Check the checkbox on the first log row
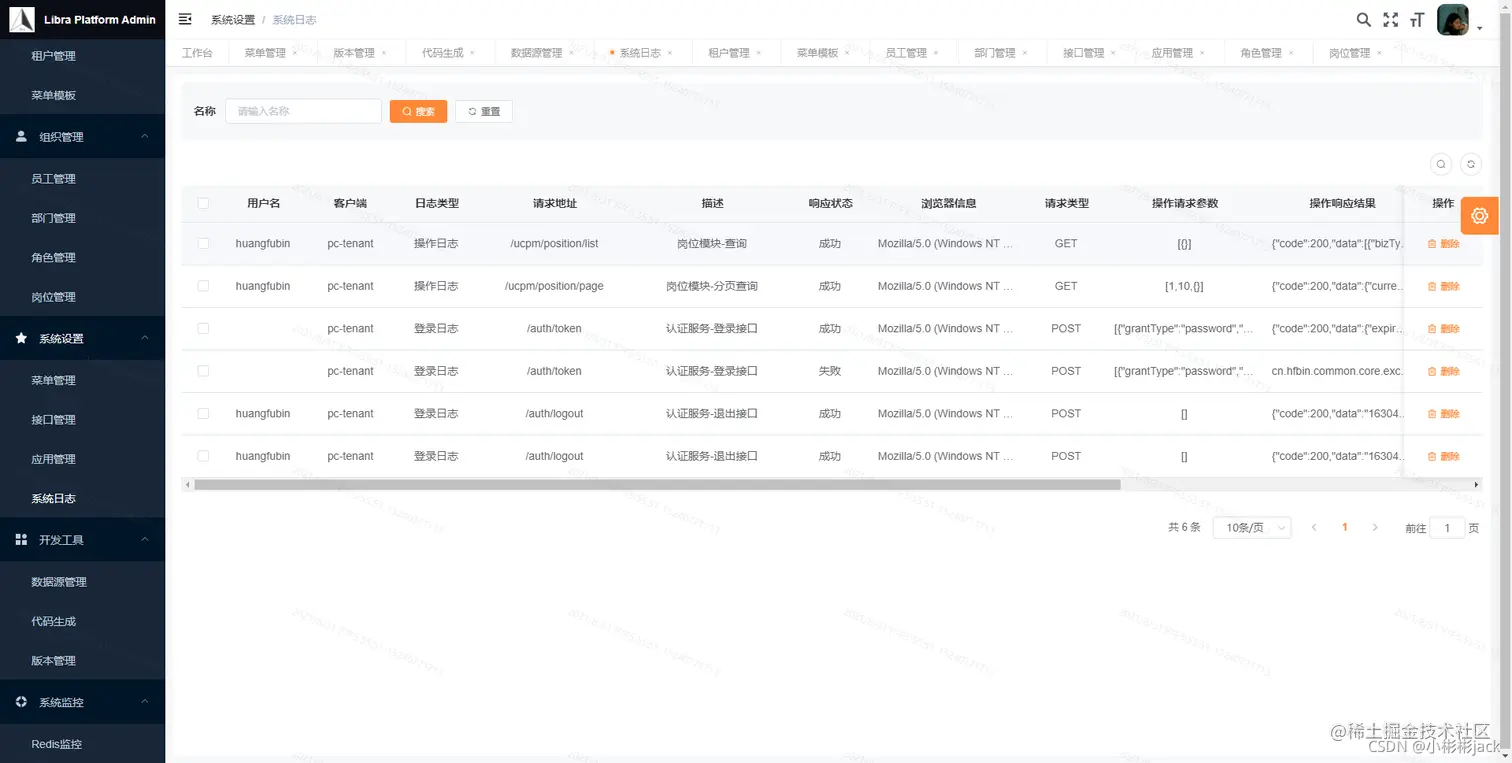The width and height of the screenshot is (1512, 763). (x=203, y=243)
